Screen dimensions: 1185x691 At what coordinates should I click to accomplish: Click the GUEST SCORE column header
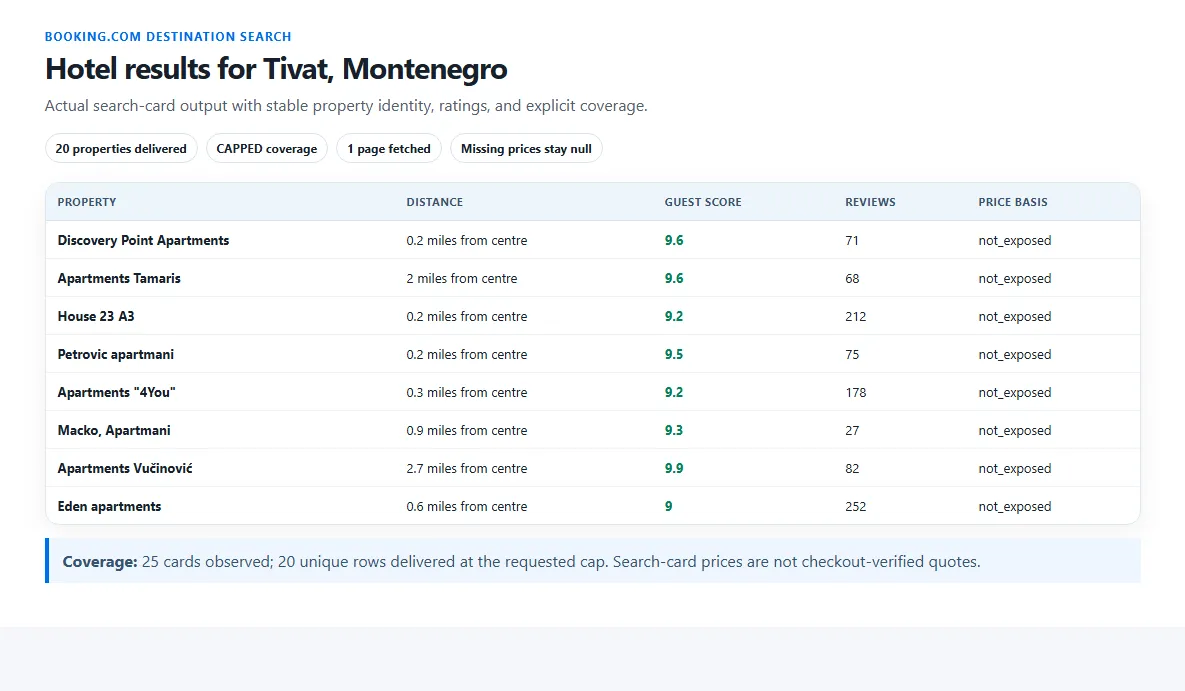point(703,202)
